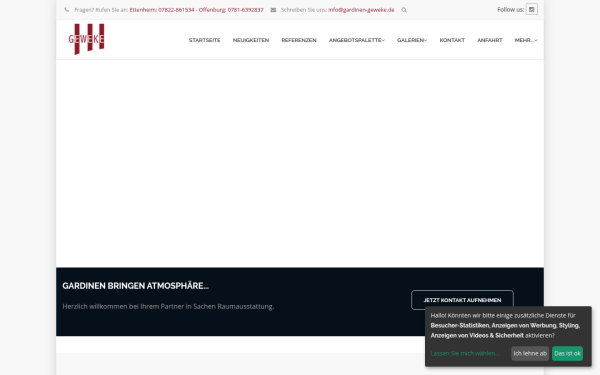Click the Schreiben Sie uns text
This screenshot has width=600, height=375.
coord(304,10)
